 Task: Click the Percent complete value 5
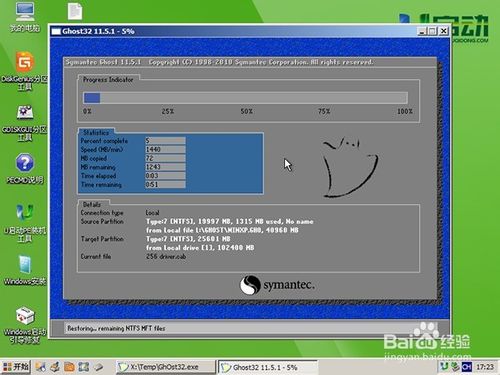[165, 141]
